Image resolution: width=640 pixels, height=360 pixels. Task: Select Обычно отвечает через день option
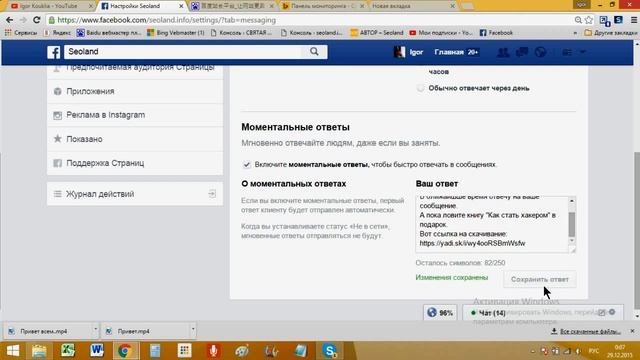click(x=420, y=88)
